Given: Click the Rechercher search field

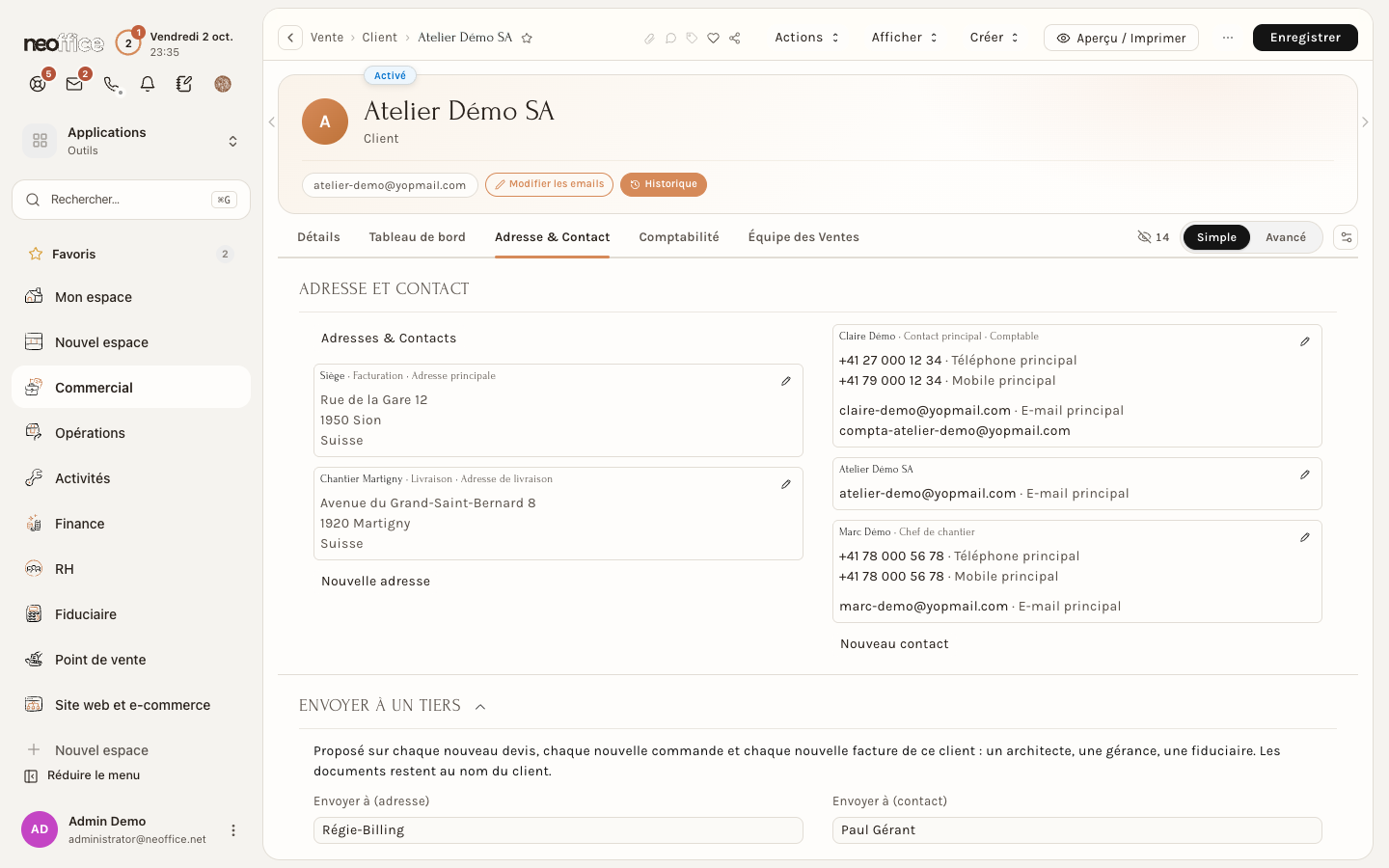Looking at the screenshot, I should point(131,200).
